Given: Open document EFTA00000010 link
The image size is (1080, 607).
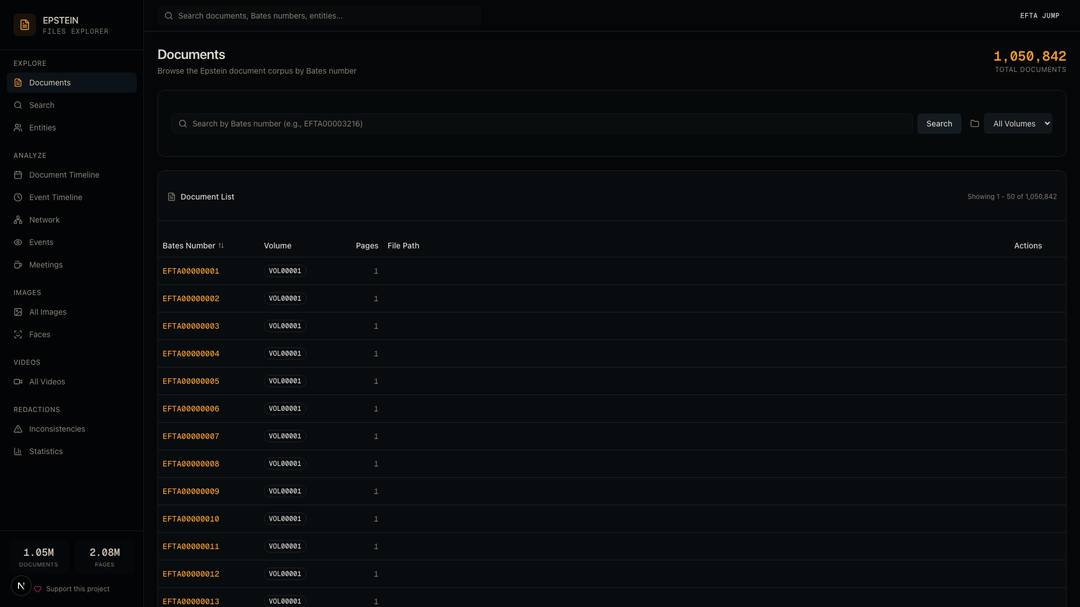Looking at the screenshot, I should tap(191, 519).
